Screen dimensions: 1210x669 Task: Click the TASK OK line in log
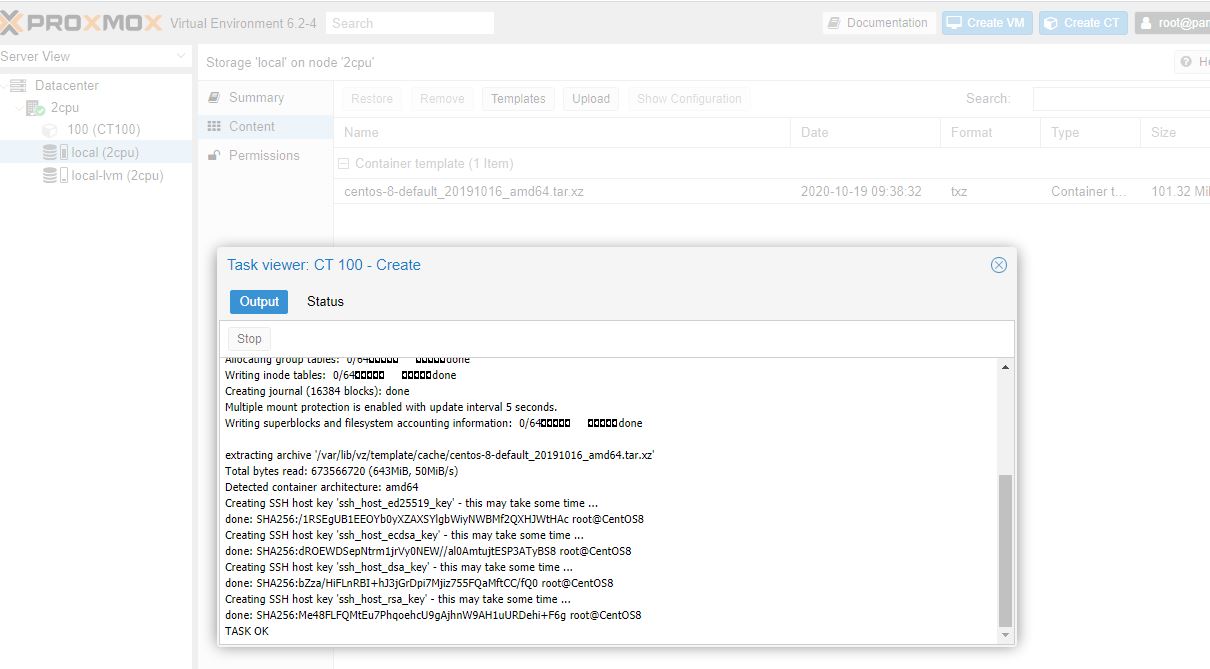click(247, 632)
